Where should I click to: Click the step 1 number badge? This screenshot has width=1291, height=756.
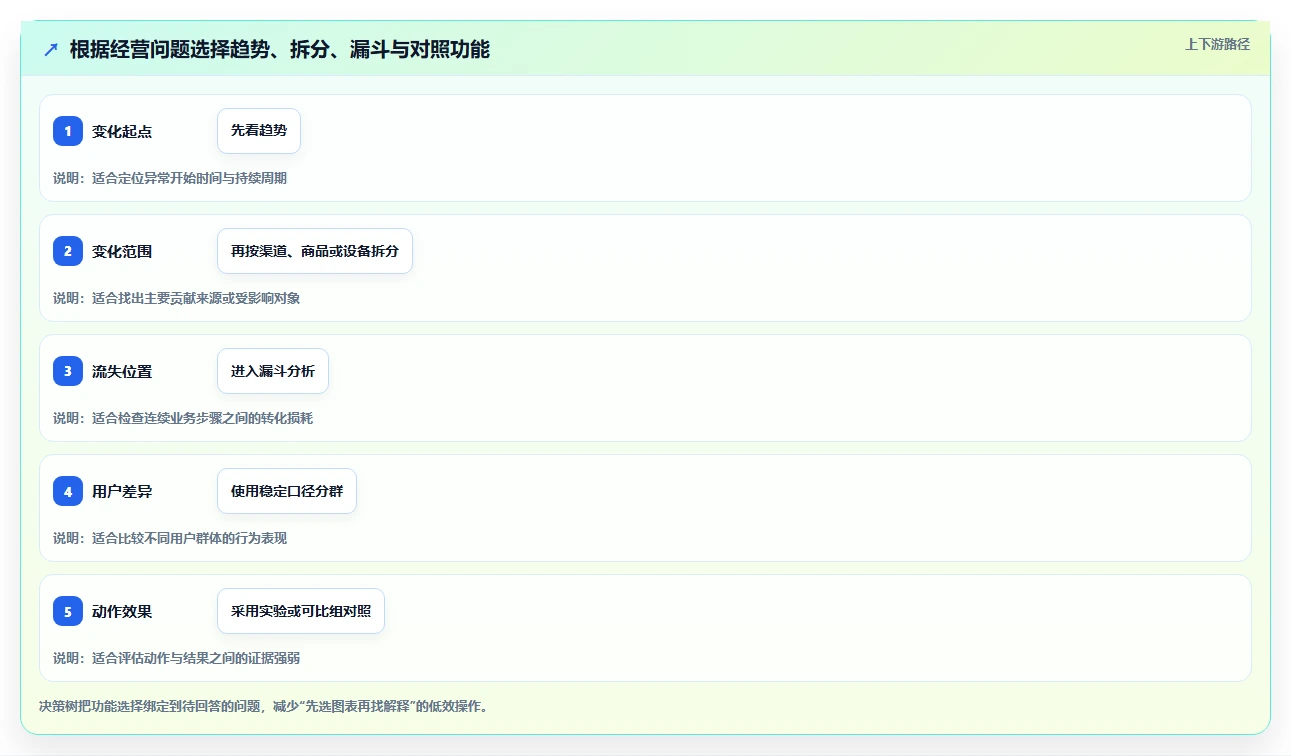(68, 131)
